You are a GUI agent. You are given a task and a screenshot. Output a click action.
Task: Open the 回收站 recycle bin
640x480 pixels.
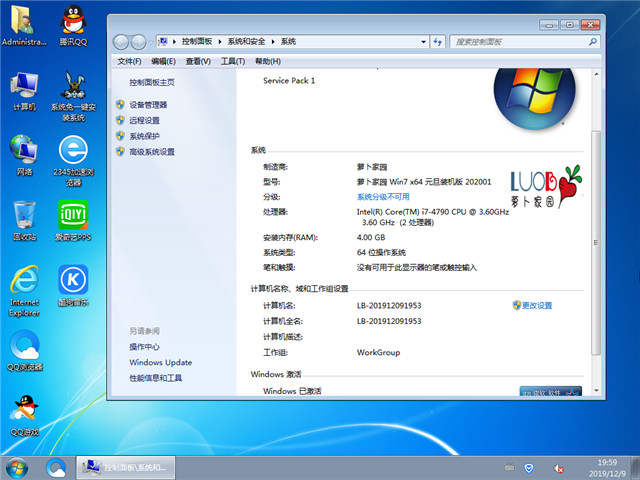click(x=24, y=221)
